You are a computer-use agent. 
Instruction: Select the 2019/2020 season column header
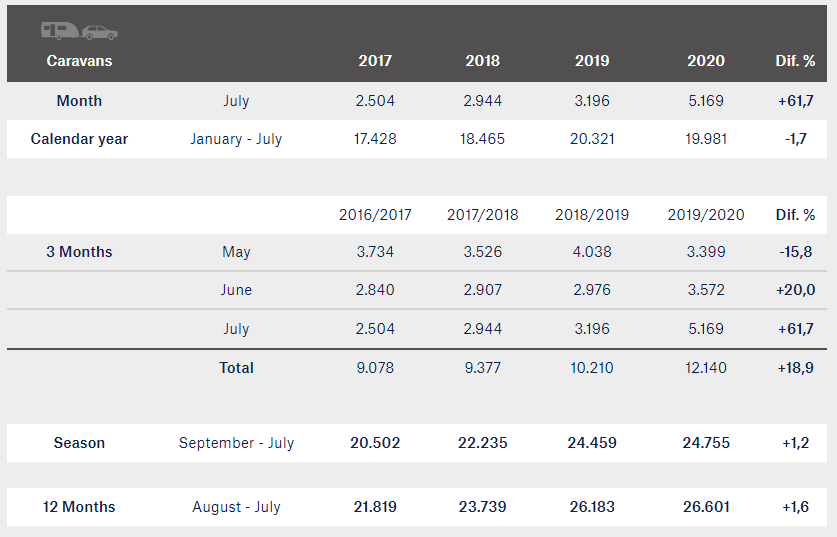point(706,215)
